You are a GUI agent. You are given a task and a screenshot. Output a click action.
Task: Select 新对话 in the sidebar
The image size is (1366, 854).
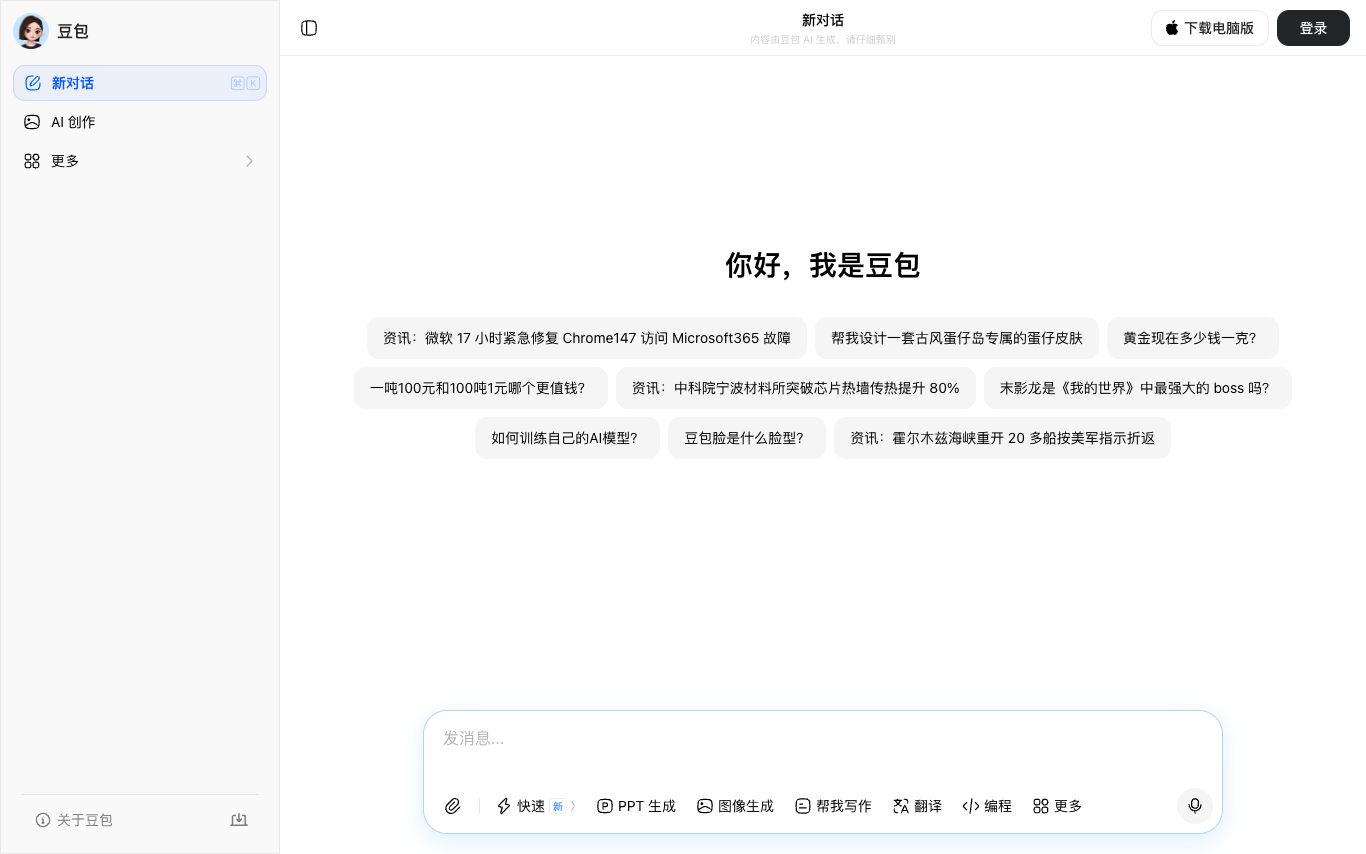pyautogui.click(x=139, y=83)
